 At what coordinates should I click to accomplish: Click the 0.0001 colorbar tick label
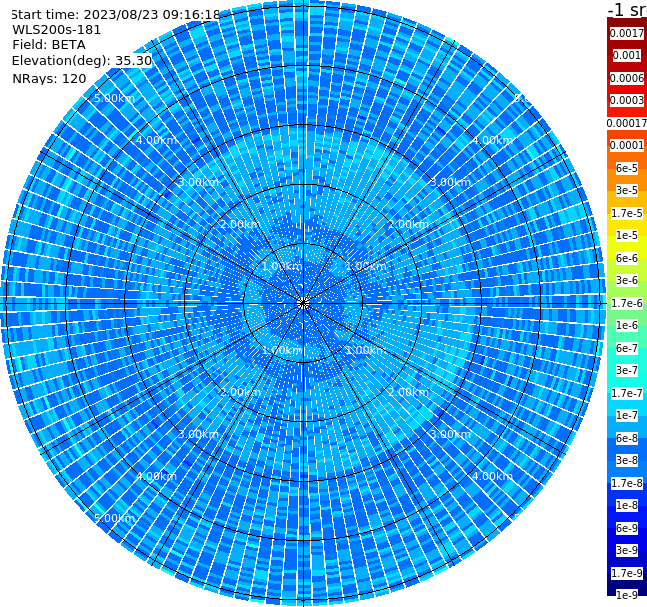tap(627, 145)
